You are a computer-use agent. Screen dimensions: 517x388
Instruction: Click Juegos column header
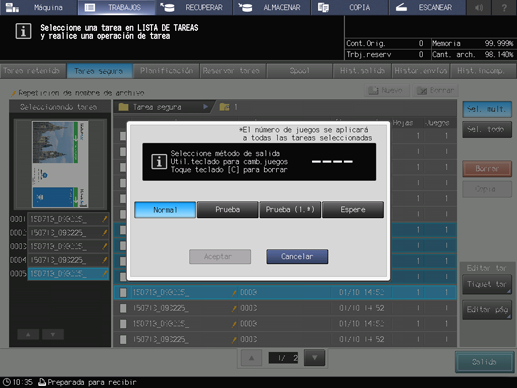click(x=437, y=123)
